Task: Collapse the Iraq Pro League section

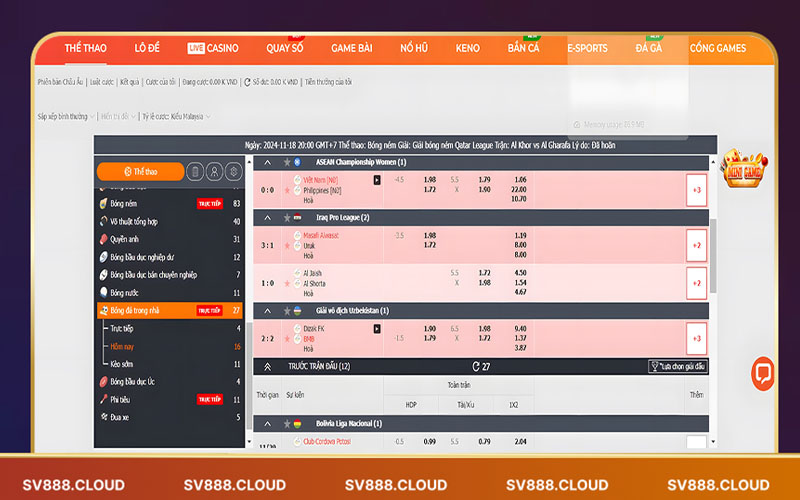Action: point(267,218)
